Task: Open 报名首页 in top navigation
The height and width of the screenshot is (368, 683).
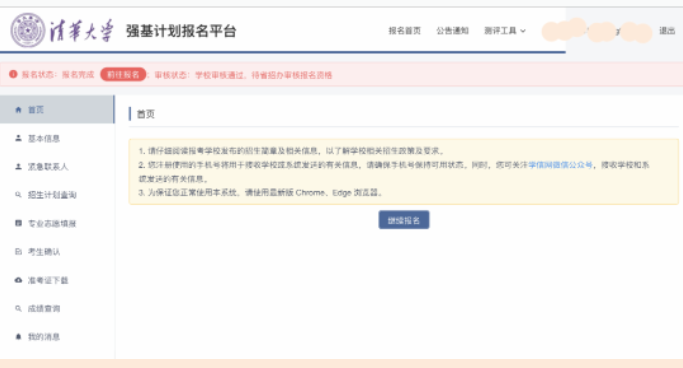Action: [x=405, y=30]
